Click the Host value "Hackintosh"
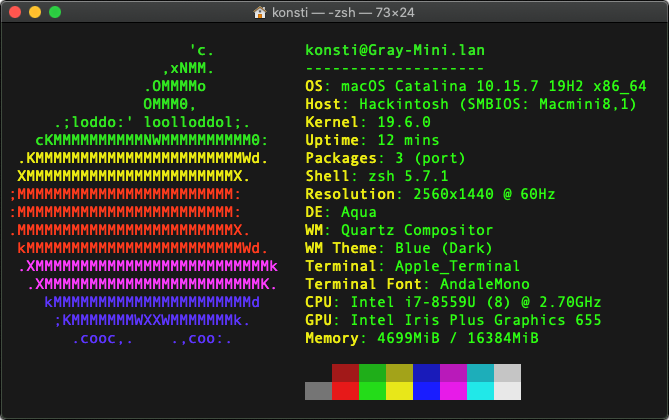Screen dimensions: 669x420 tap(404, 104)
